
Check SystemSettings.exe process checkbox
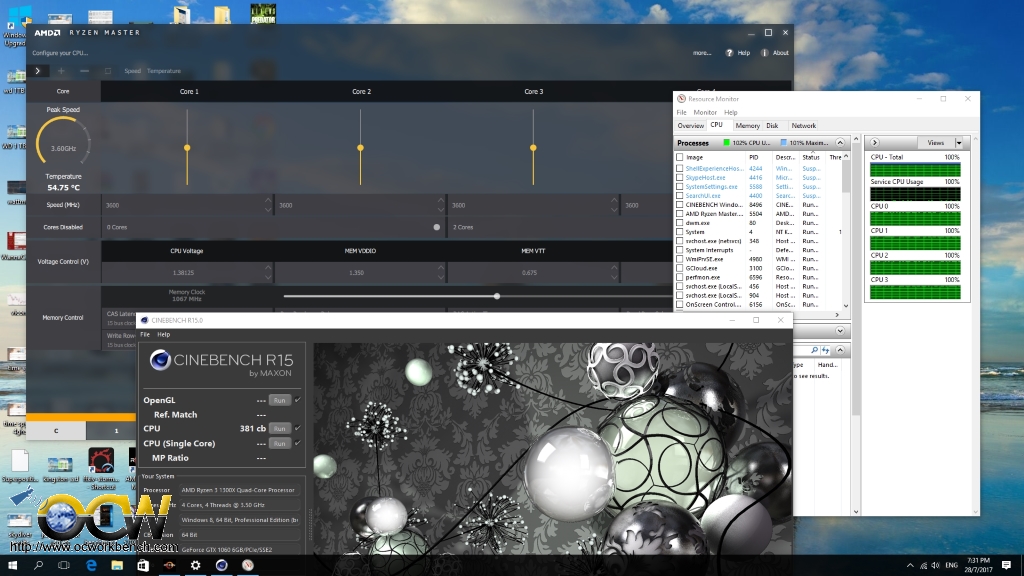680,187
